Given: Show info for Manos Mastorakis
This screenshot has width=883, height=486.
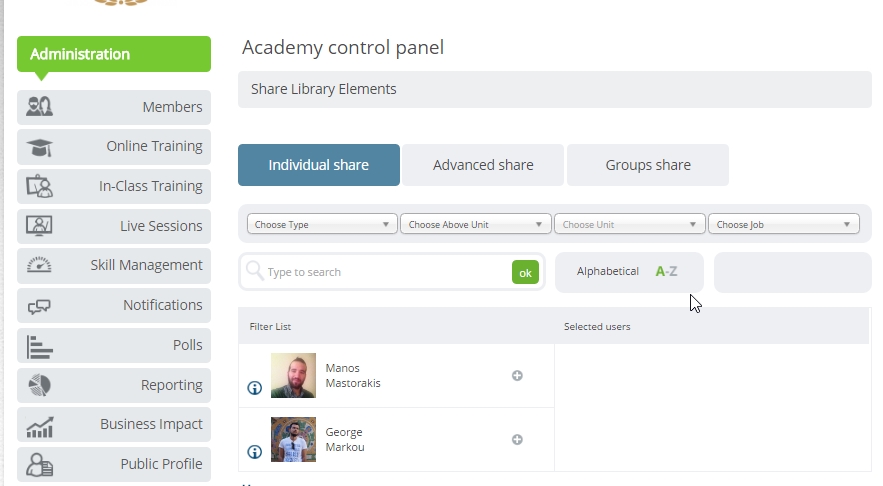Looking at the screenshot, I should click(x=255, y=388).
